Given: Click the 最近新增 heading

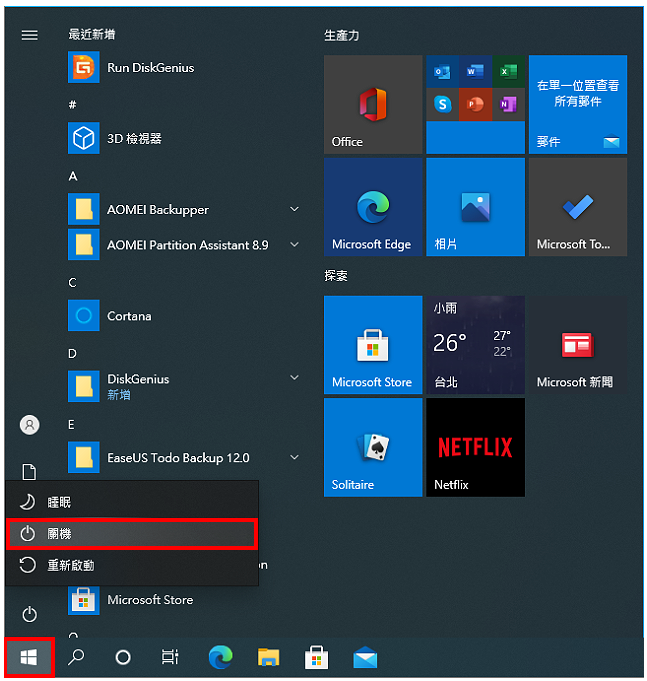Looking at the screenshot, I should point(92,34).
